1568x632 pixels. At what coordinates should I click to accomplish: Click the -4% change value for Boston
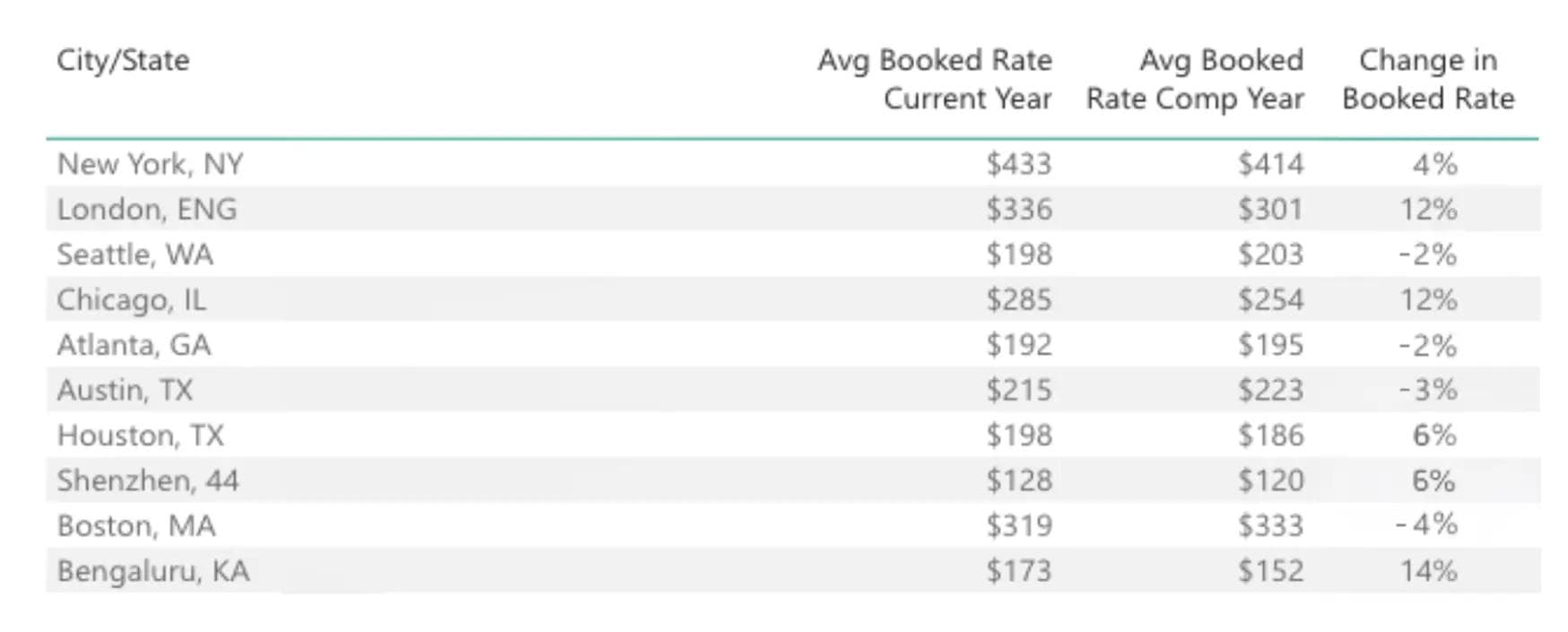coord(1426,525)
